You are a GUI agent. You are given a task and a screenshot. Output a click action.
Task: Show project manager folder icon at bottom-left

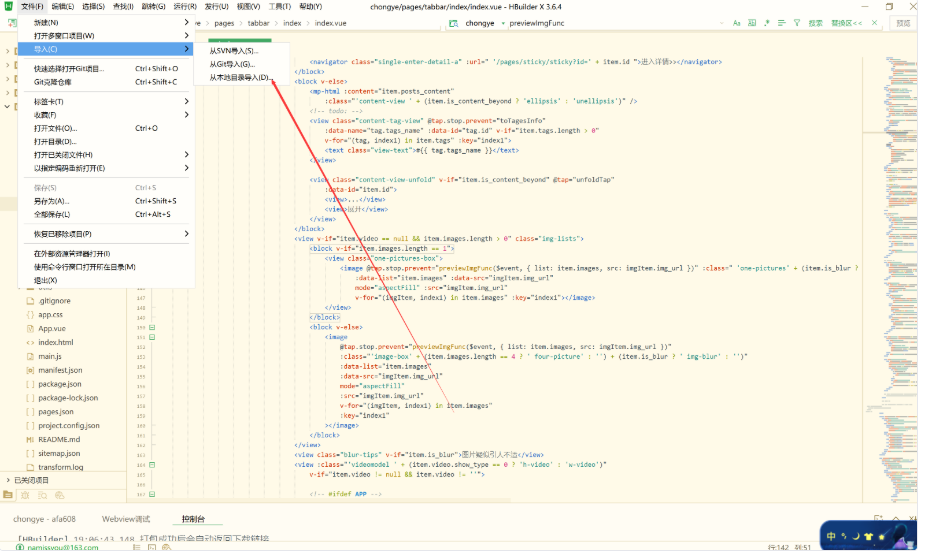[x=8, y=495]
